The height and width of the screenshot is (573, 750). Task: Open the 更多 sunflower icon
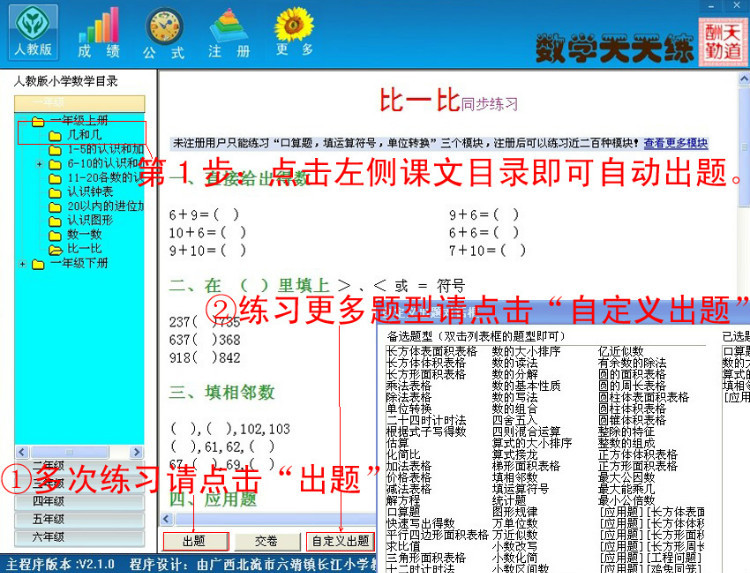coord(294,32)
